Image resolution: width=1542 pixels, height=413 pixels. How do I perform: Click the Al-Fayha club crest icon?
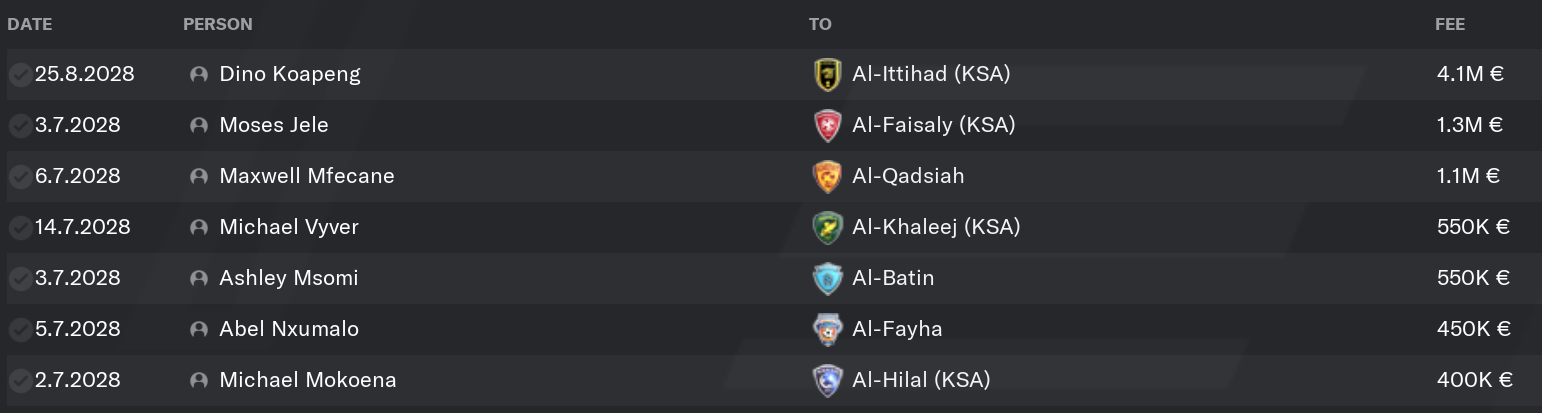[828, 330]
